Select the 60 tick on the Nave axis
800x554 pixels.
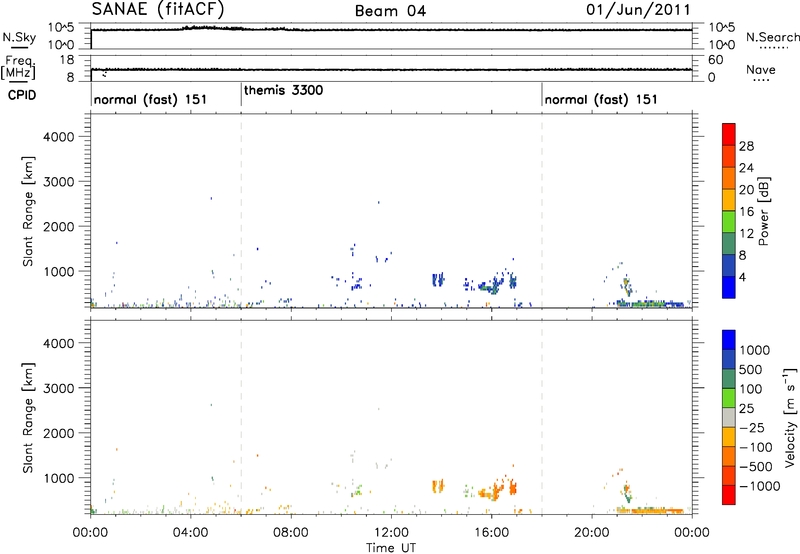click(715, 60)
